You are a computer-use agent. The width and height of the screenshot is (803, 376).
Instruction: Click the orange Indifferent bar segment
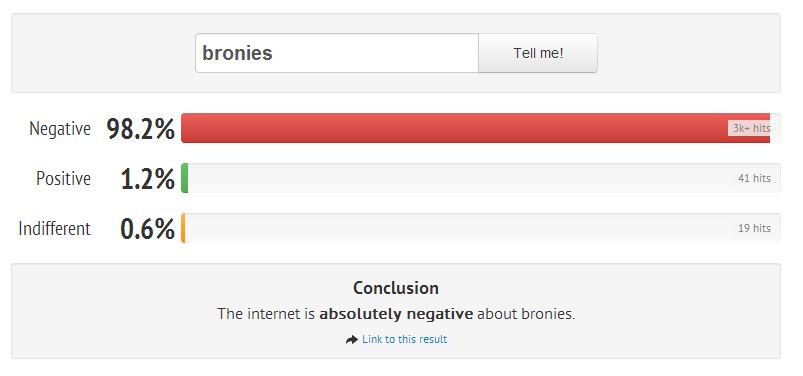click(x=183, y=228)
